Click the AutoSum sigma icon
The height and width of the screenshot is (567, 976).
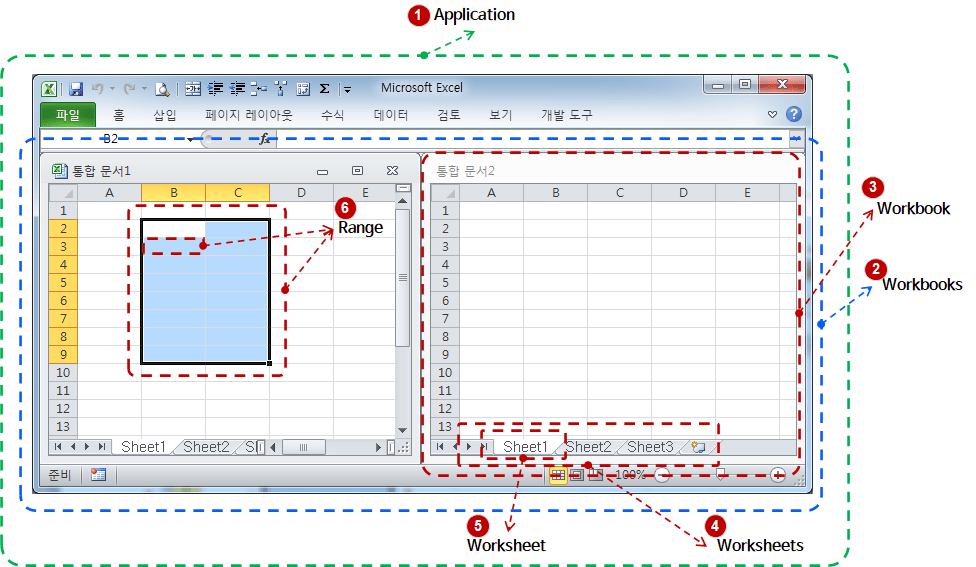coord(324,89)
